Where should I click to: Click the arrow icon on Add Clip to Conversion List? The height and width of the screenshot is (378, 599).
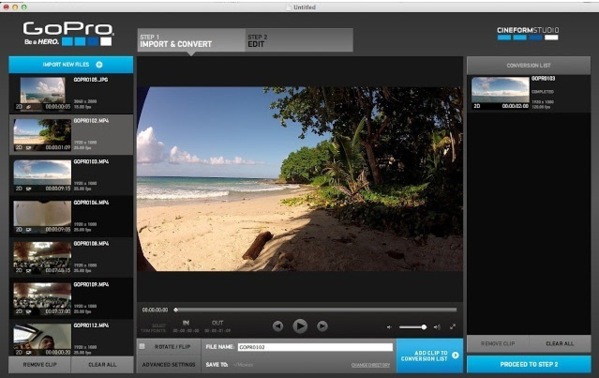pos(455,355)
